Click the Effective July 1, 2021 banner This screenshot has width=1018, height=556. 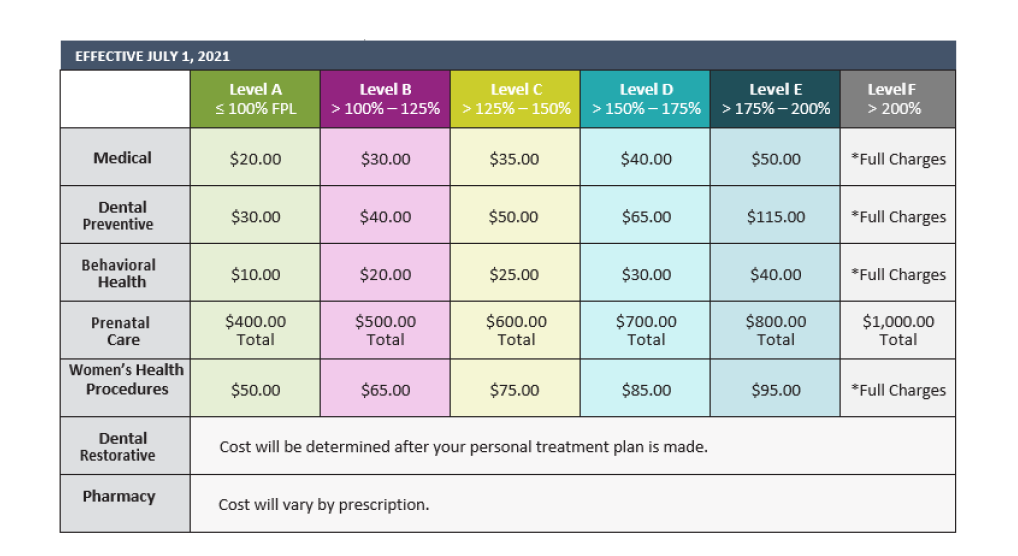tap(508, 56)
